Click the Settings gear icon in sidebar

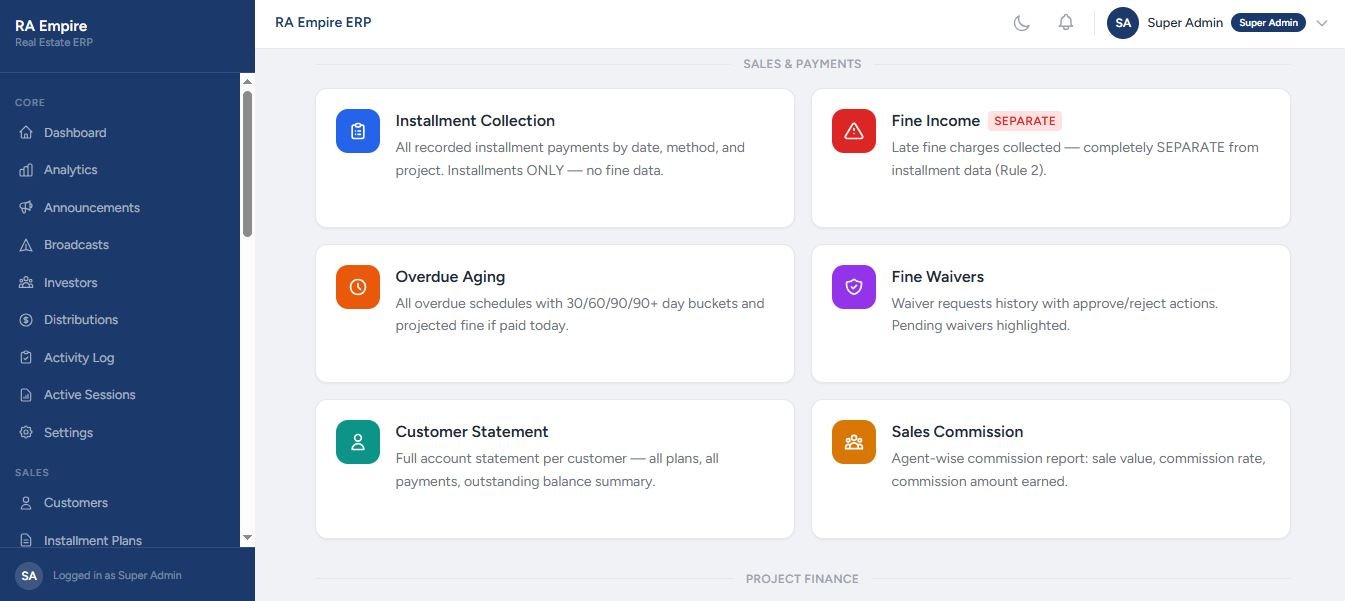pyautogui.click(x=26, y=433)
